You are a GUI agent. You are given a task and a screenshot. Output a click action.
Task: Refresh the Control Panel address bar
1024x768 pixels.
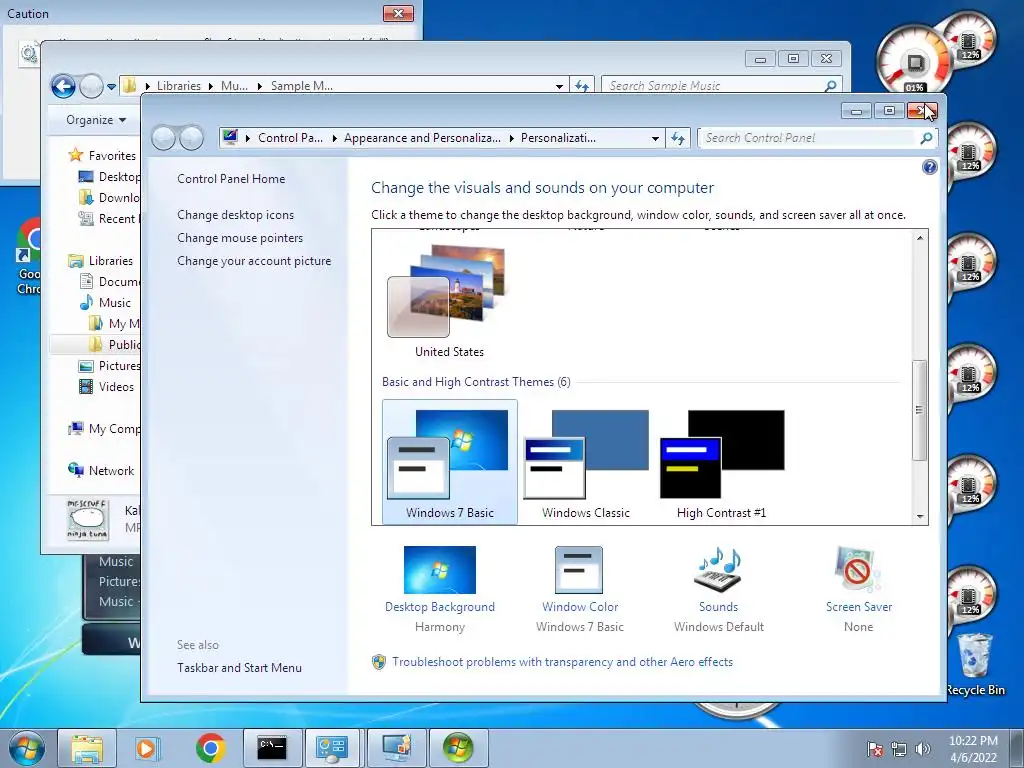click(x=678, y=138)
